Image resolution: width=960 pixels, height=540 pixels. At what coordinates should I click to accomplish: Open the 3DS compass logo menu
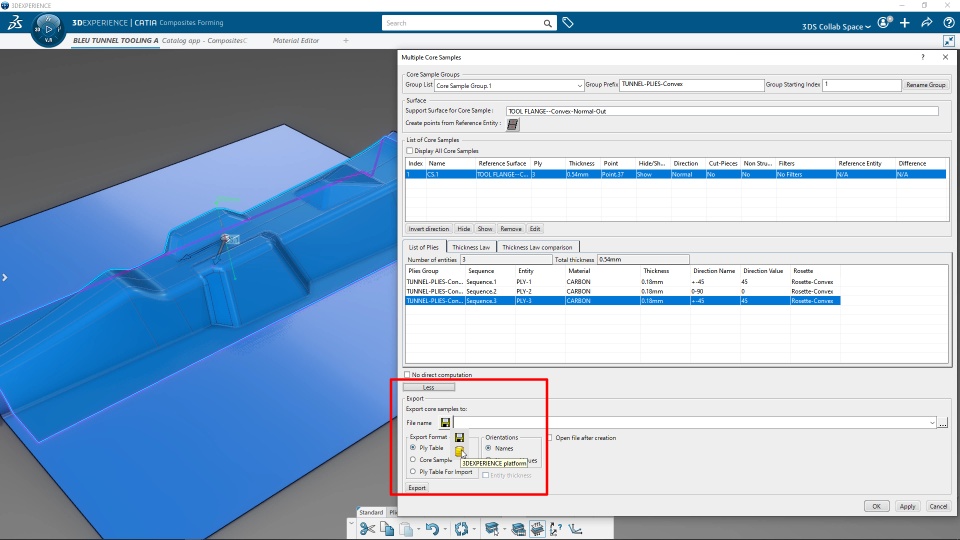tap(15, 23)
